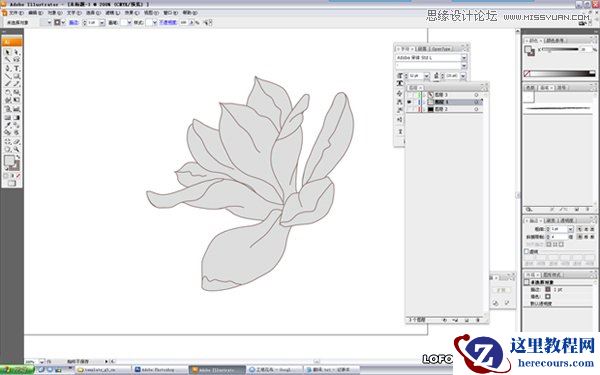This screenshot has width=600, height=375.
Task: Select the Free Transform tool
Action: (17, 99)
